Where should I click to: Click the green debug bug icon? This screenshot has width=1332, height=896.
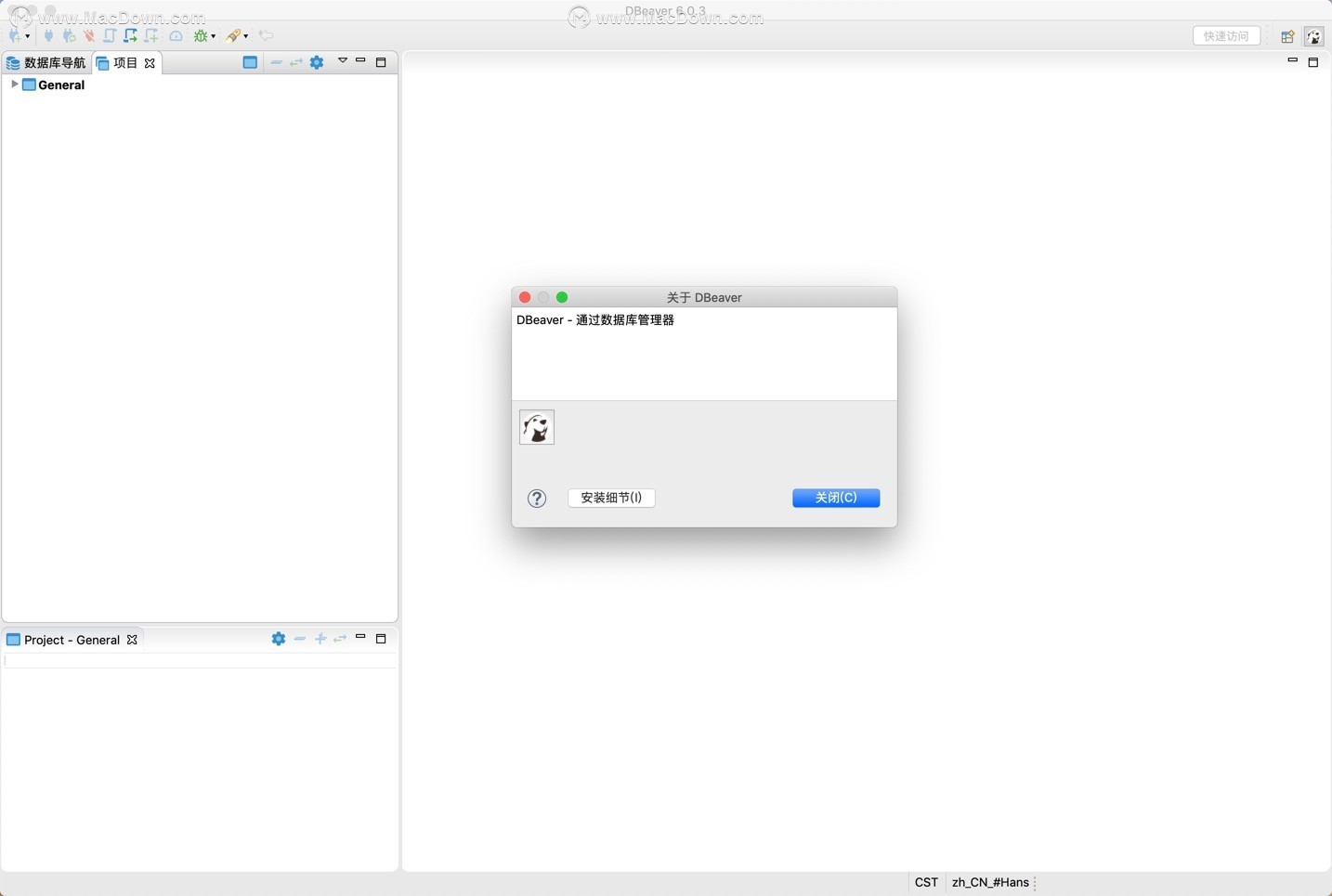click(x=201, y=35)
